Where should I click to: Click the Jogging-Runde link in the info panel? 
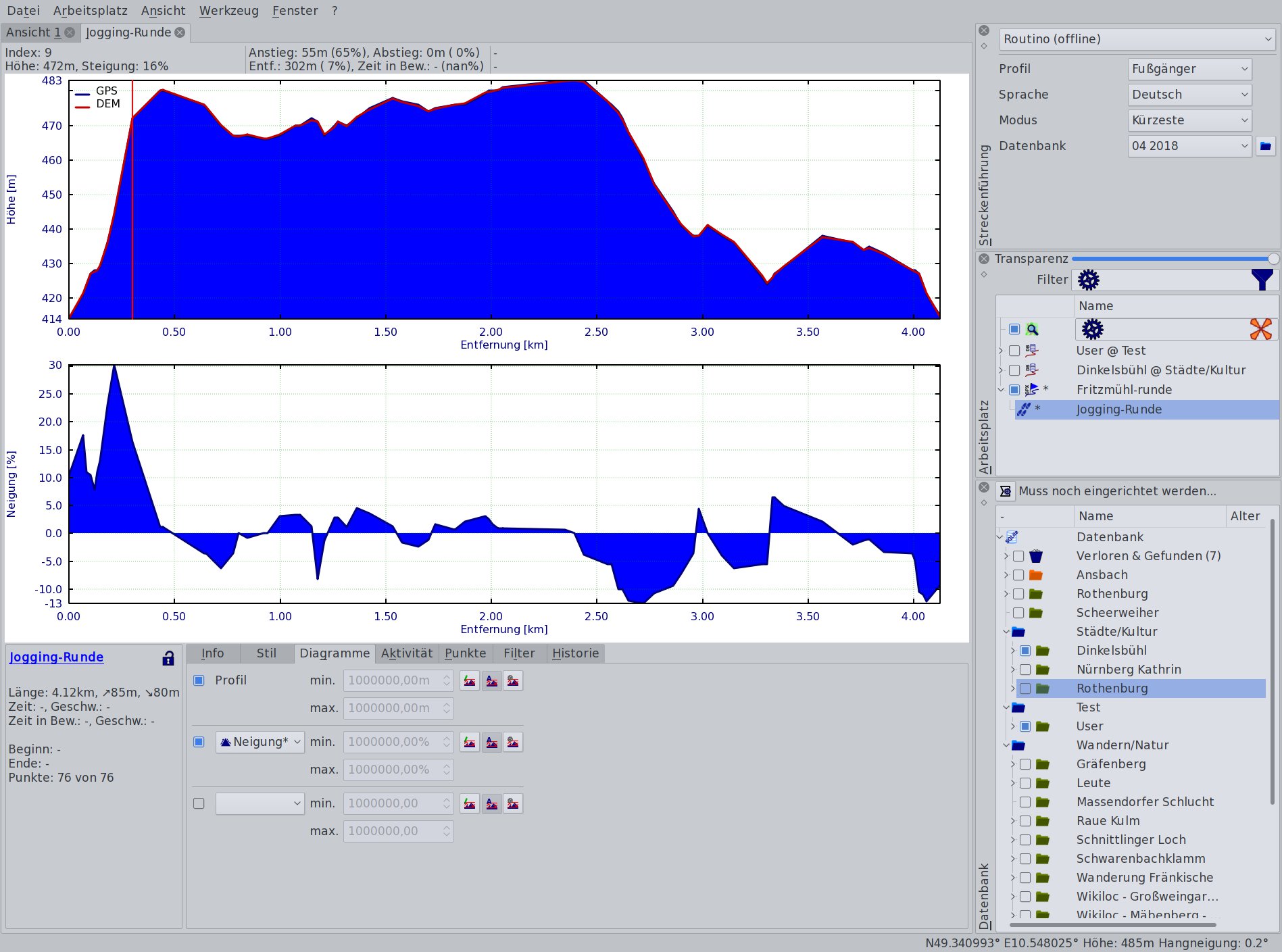56,657
